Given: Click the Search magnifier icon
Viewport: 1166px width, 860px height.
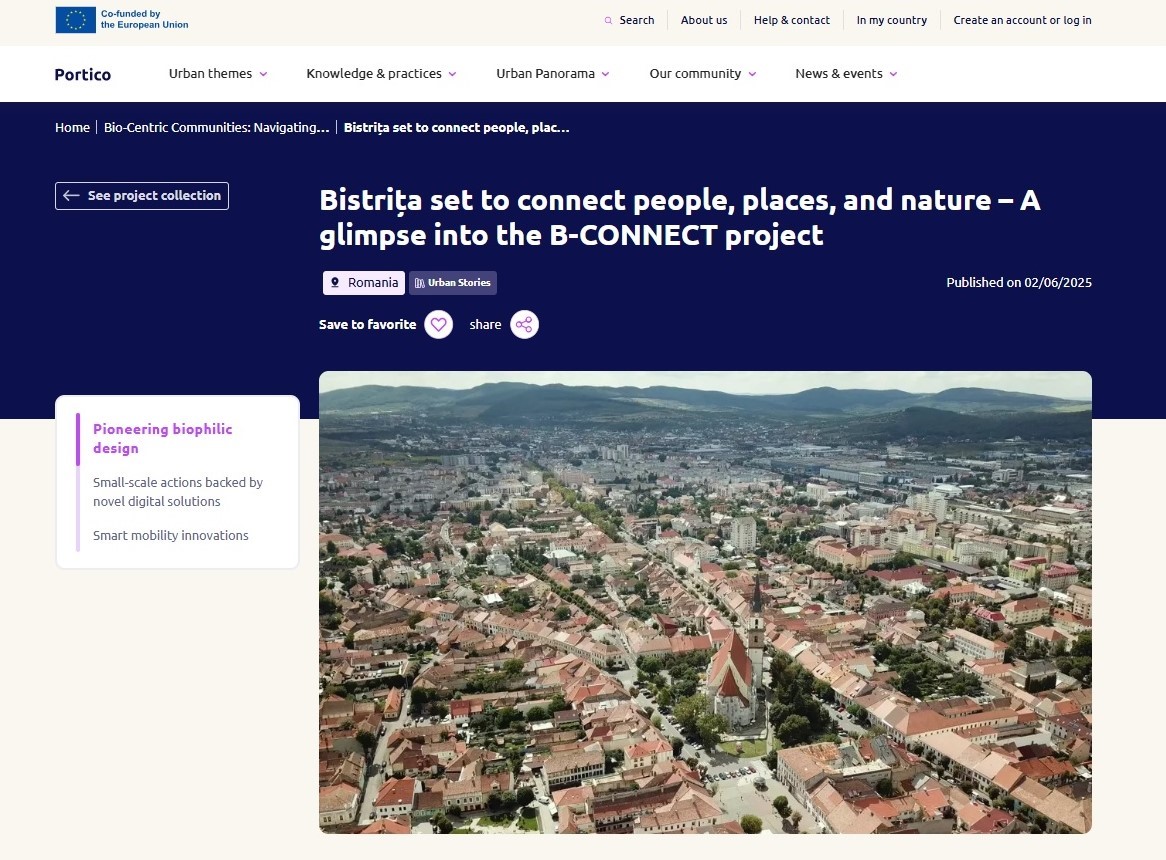Looking at the screenshot, I should (608, 21).
